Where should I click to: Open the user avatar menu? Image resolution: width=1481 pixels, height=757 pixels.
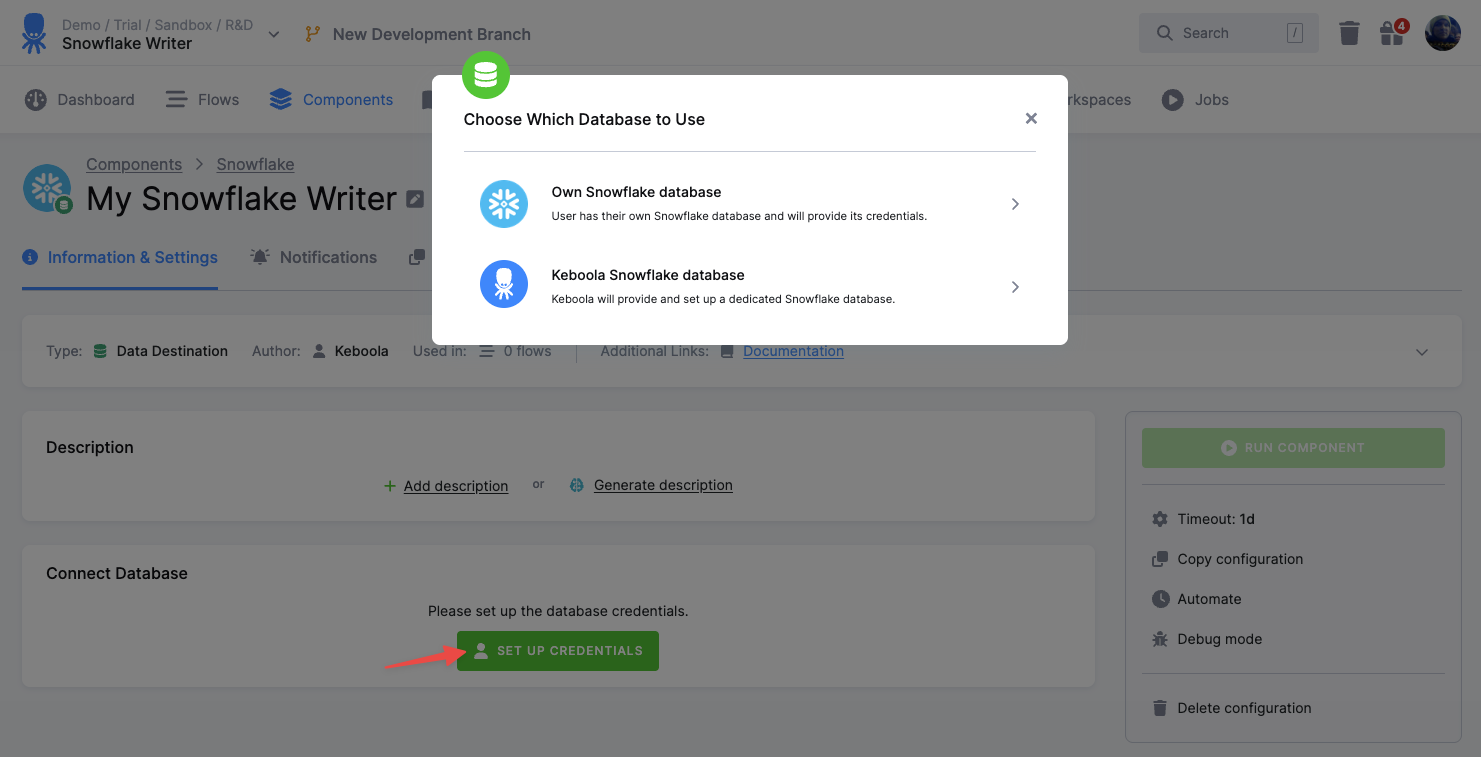tap(1442, 33)
